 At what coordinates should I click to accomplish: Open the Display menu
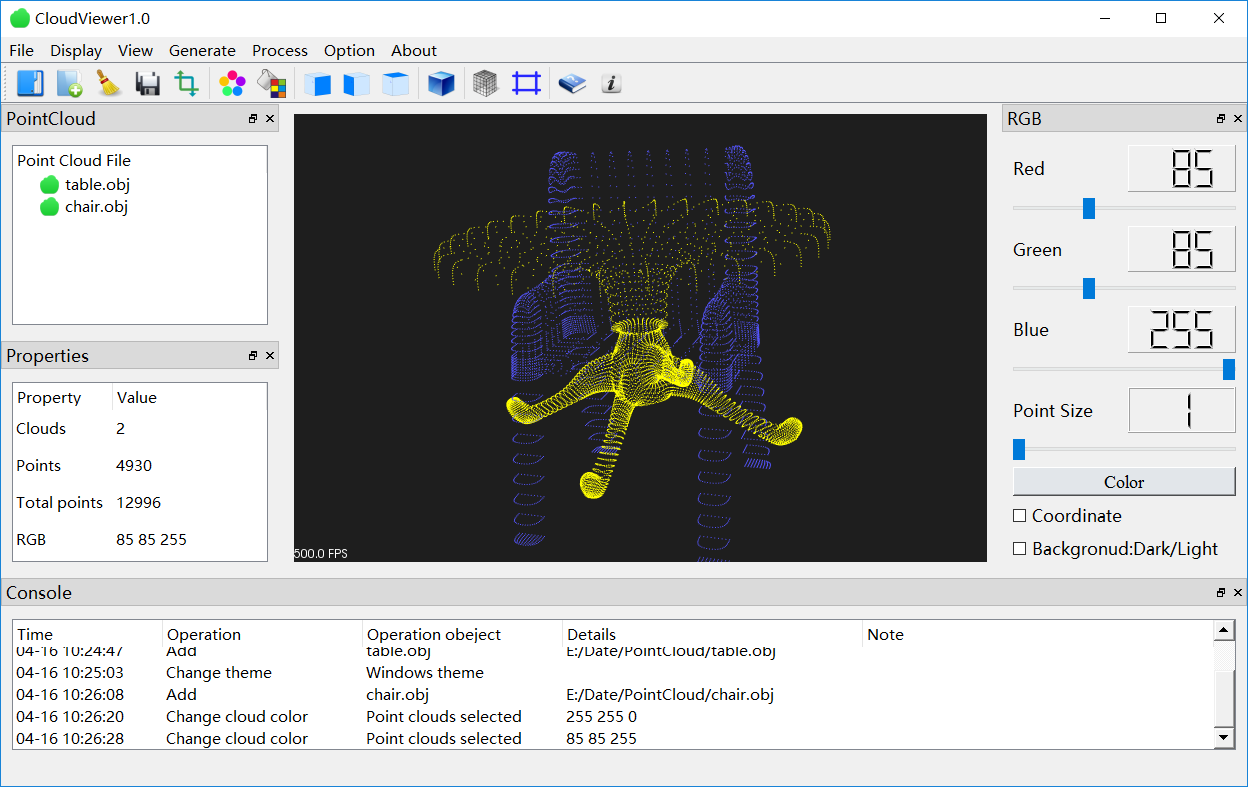(76, 51)
